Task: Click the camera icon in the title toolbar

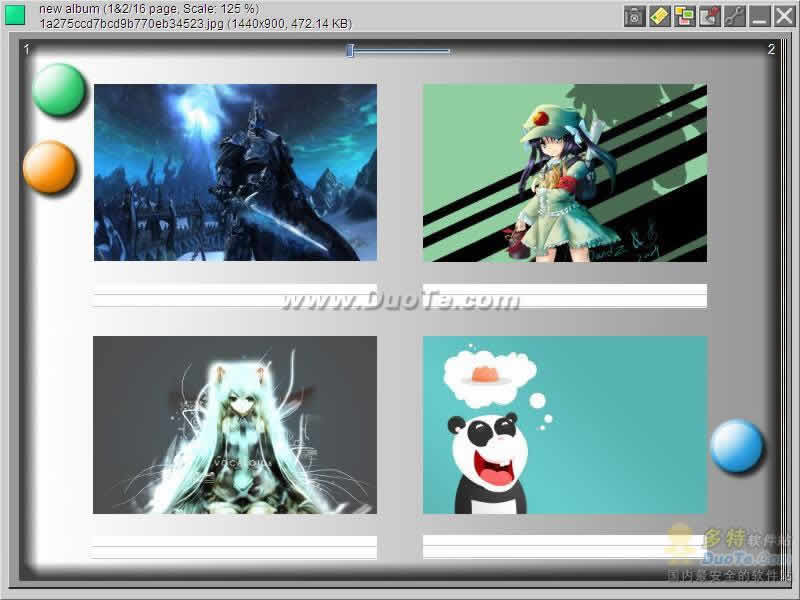Action: click(x=634, y=16)
